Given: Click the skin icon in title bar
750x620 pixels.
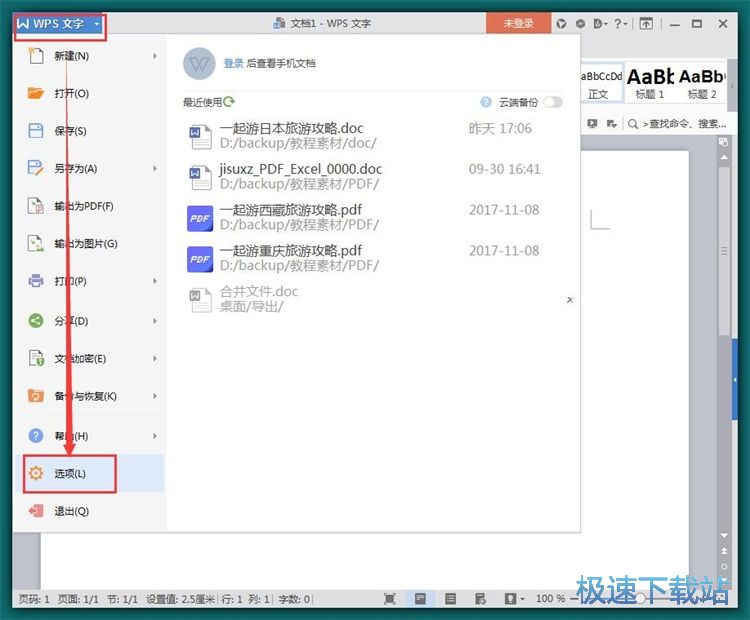Looking at the screenshot, I should (x=561, y=23).
